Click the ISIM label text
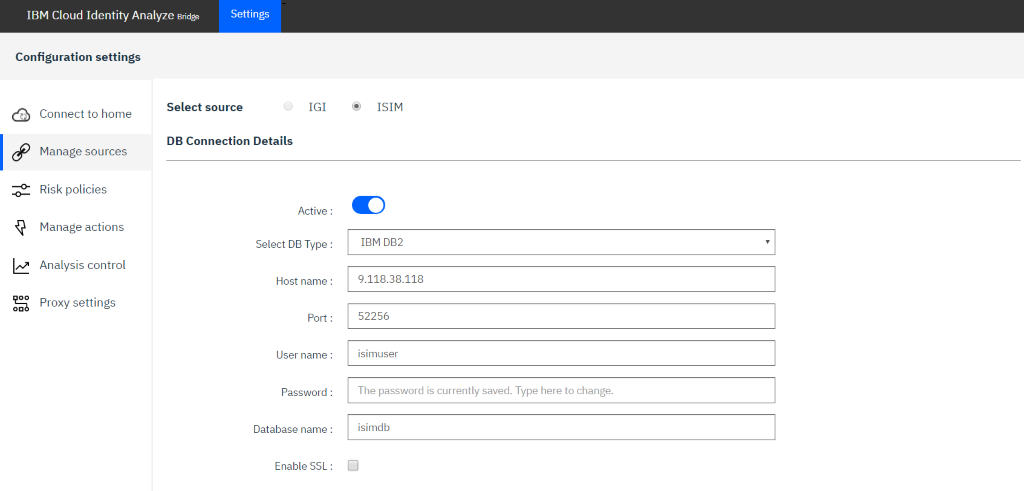Viewport: 1024px width, 491px height. (390, 107)
